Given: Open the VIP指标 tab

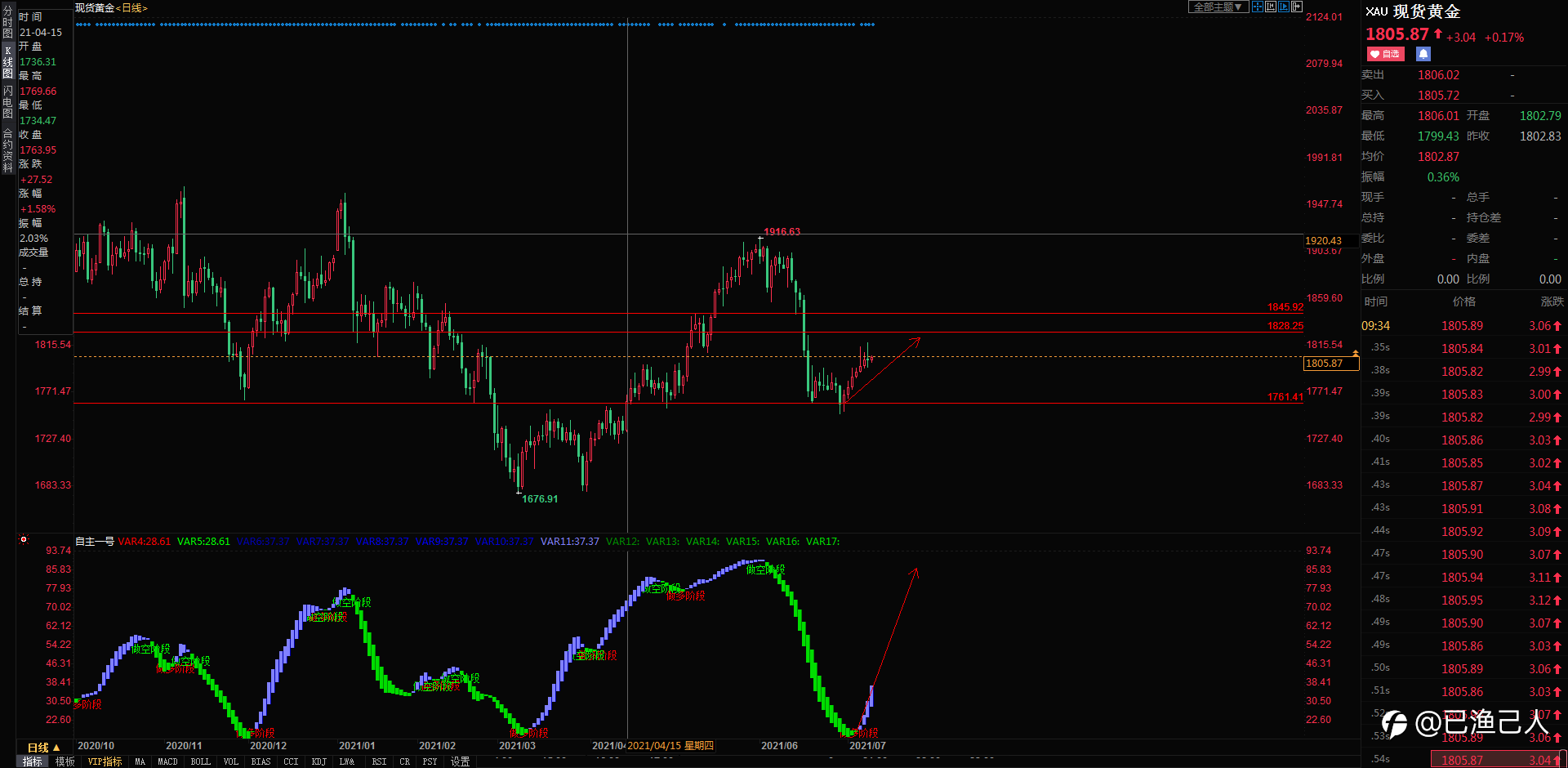Looking at the screenshot, I should (x=105, y=761).
